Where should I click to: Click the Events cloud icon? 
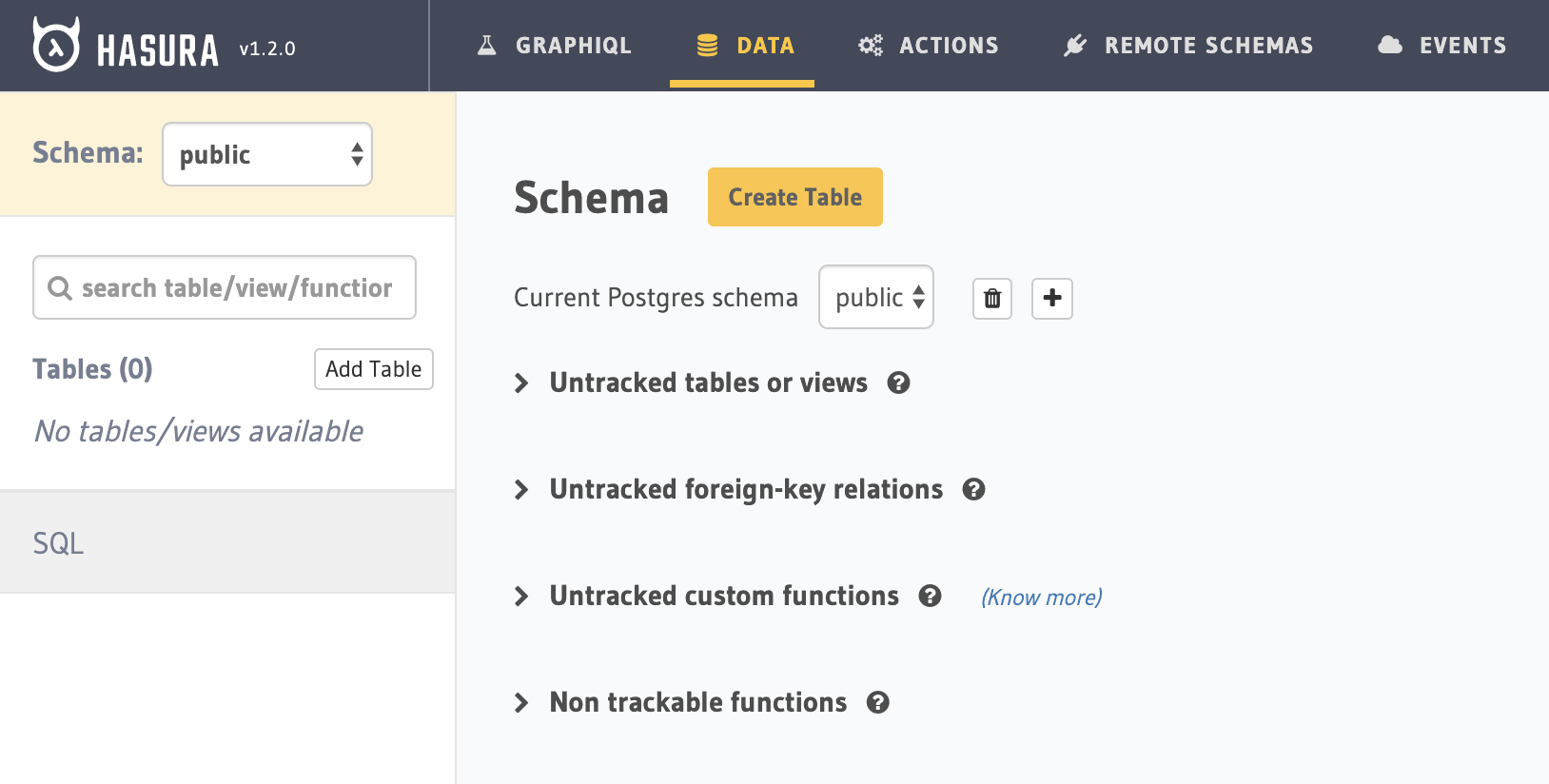1390,45
